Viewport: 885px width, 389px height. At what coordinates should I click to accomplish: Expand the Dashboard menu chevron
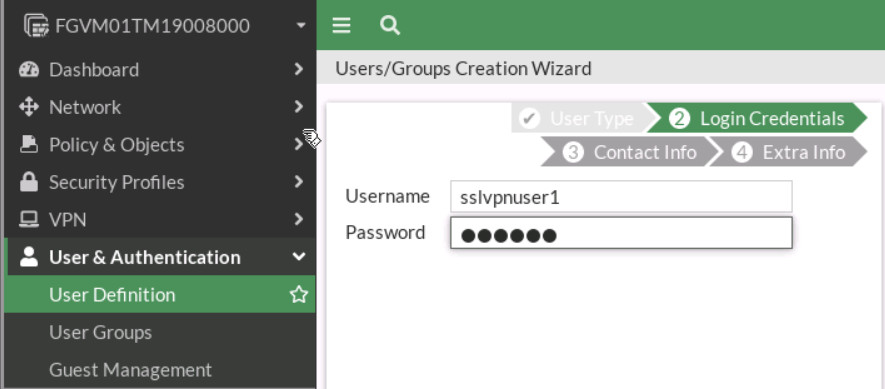pyautogui.click(x=299, y=69)
